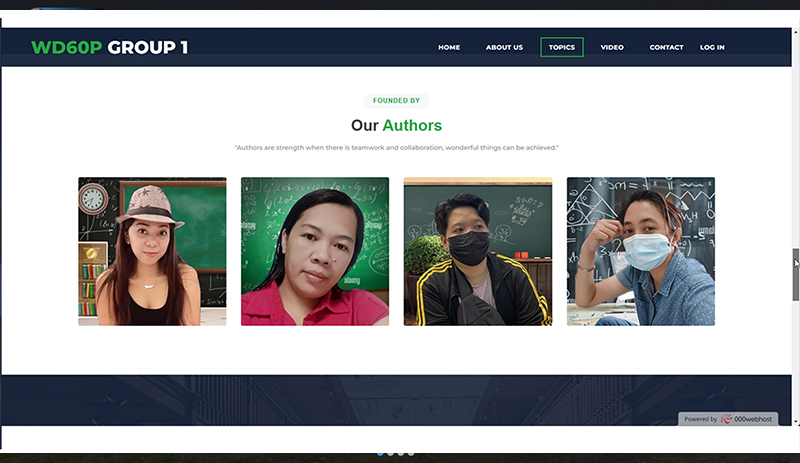
Task: Select the author photo with pink shirt
Action: pyautogui.click(x=315, y=251)
